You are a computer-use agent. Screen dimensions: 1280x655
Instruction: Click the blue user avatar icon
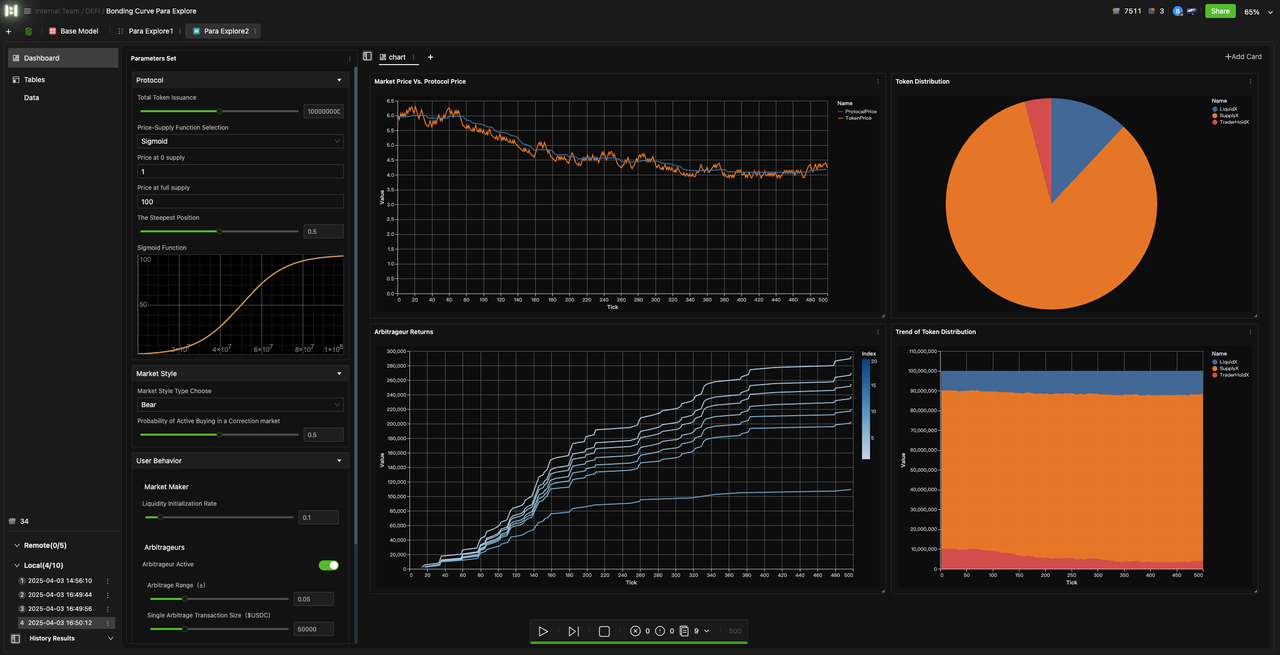point(1177,11)
